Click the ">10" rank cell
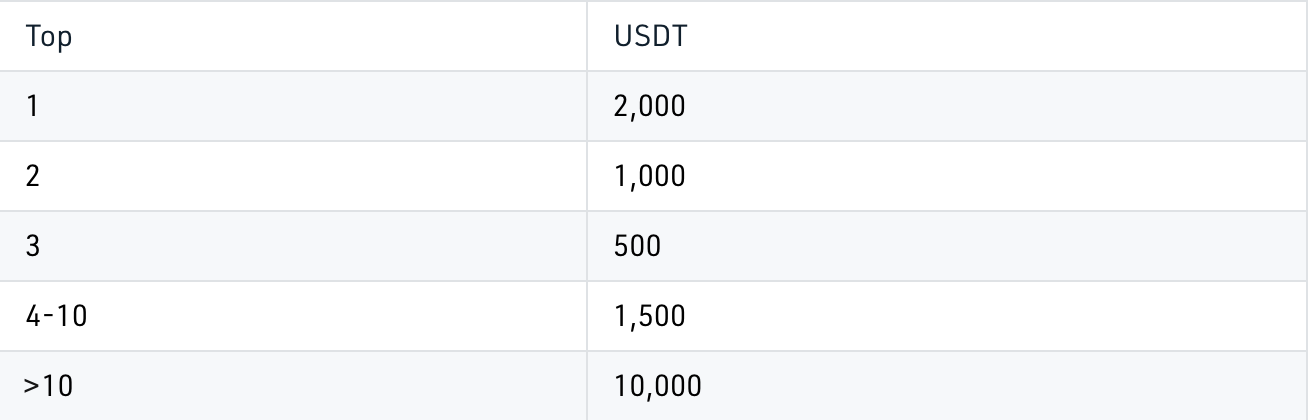 [x=48, y=386]
